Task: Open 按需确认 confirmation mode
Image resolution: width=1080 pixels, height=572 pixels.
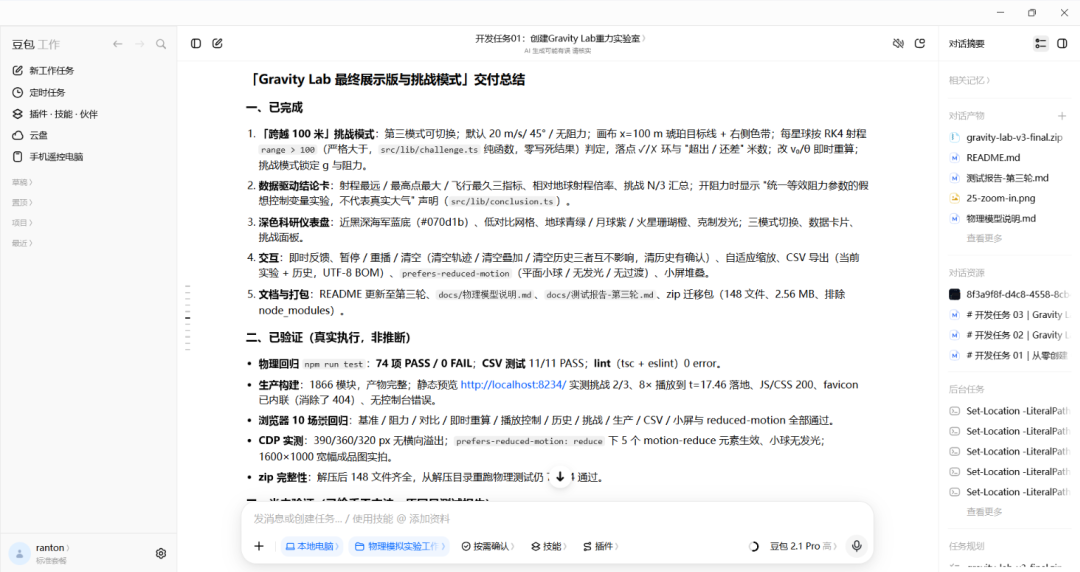Action: (x=488, y=546)
